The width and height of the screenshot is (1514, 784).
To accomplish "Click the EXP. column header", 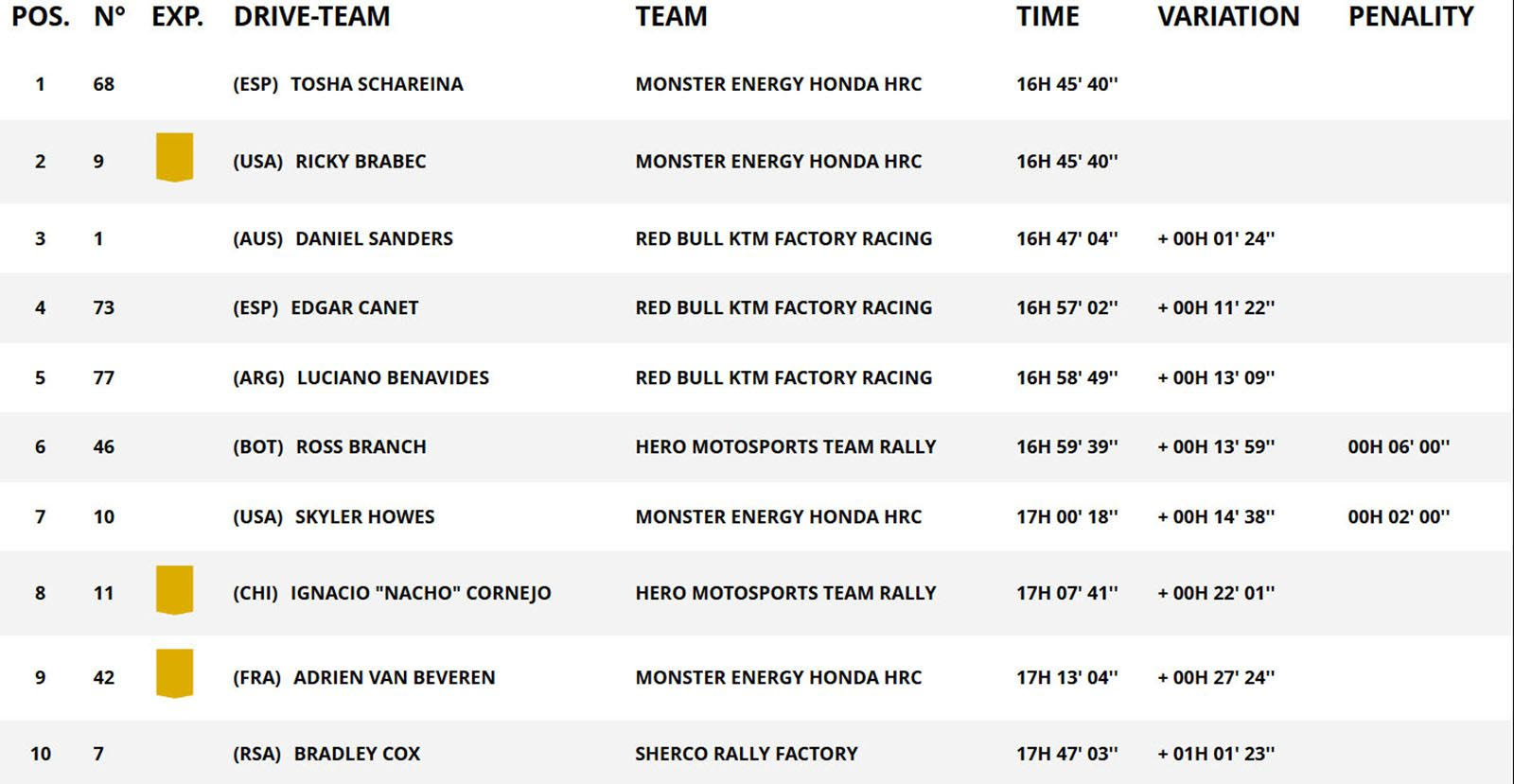I will point(177,17).
